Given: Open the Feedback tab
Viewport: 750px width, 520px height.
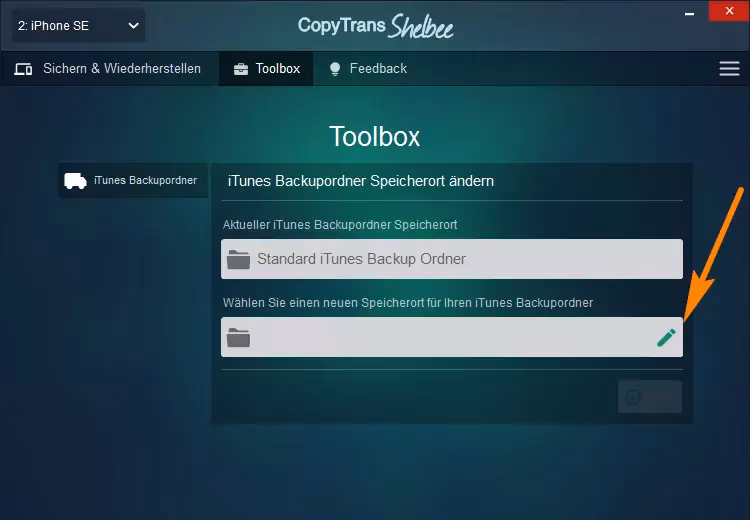Looking at the screenshot, I should [367, 68].
